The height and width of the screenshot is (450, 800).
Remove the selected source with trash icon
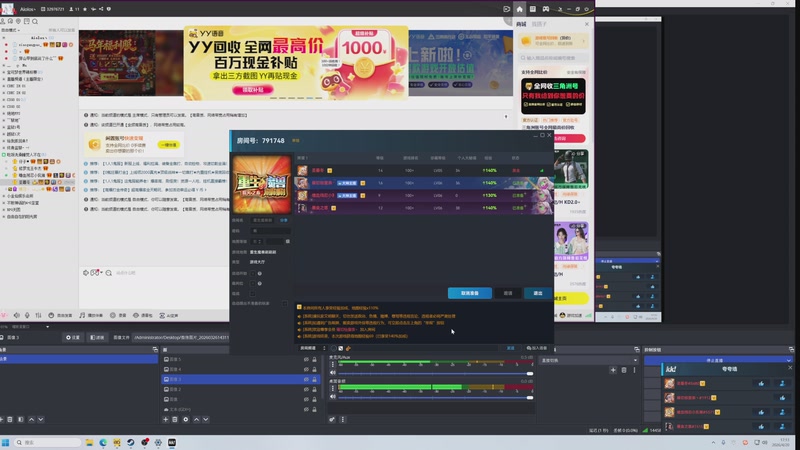coord(175,419)
